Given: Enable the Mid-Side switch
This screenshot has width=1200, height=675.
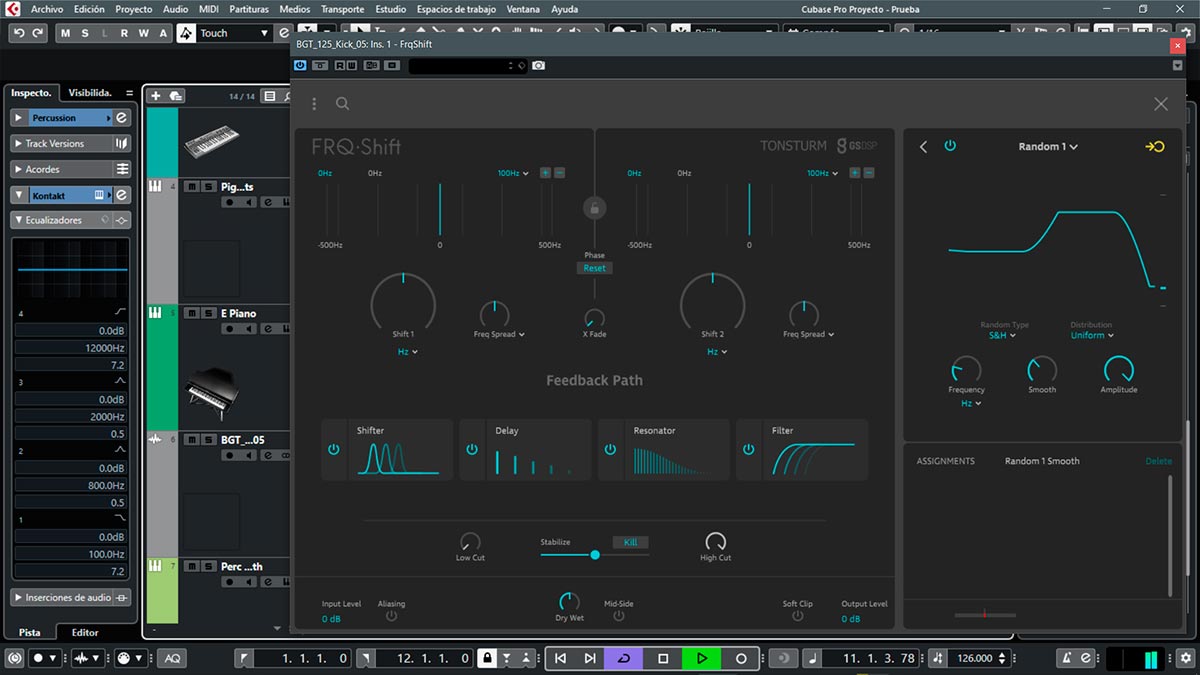Looking at the screenshot, I should pyautogui.click(x=618, y=616).
